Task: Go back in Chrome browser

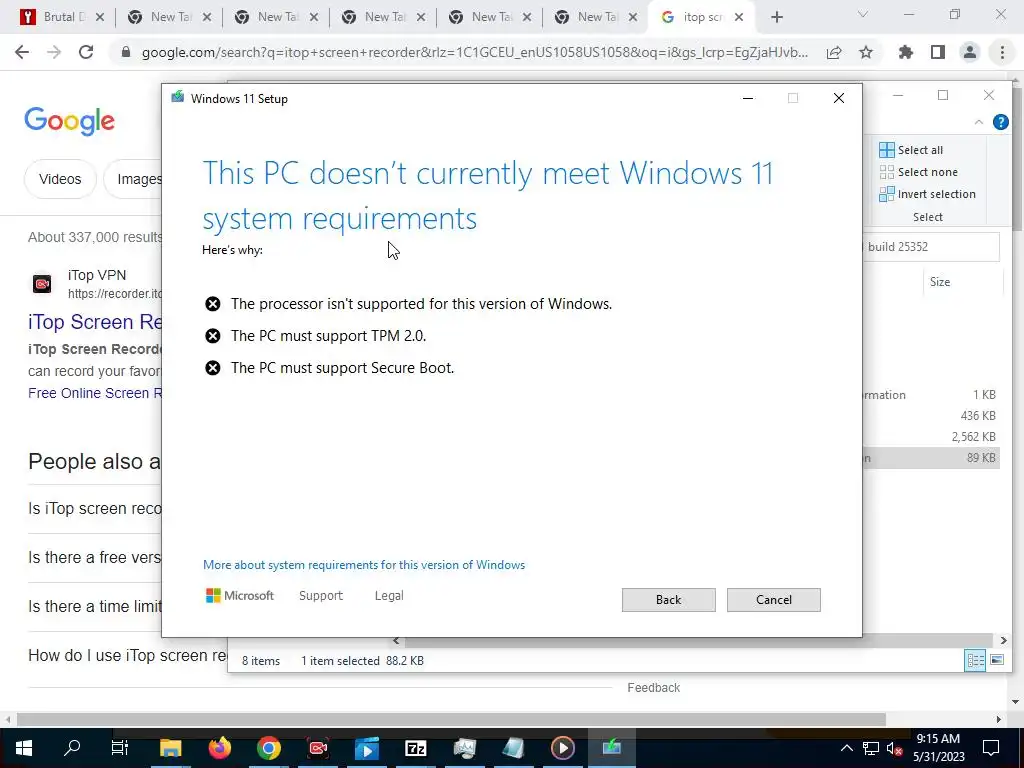Action: pos(22,52)
